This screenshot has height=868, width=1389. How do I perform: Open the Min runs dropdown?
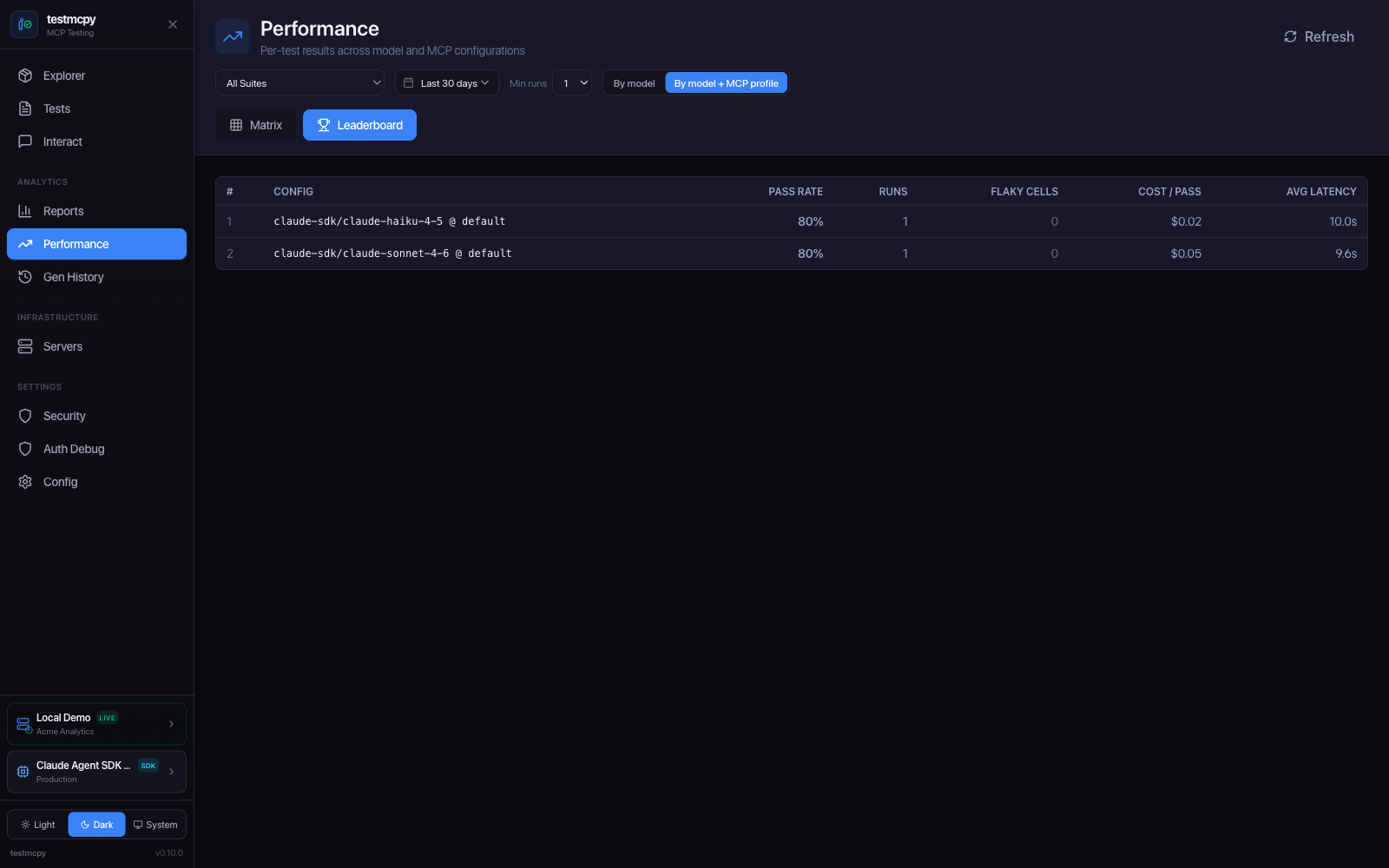[x=572, y=82]
